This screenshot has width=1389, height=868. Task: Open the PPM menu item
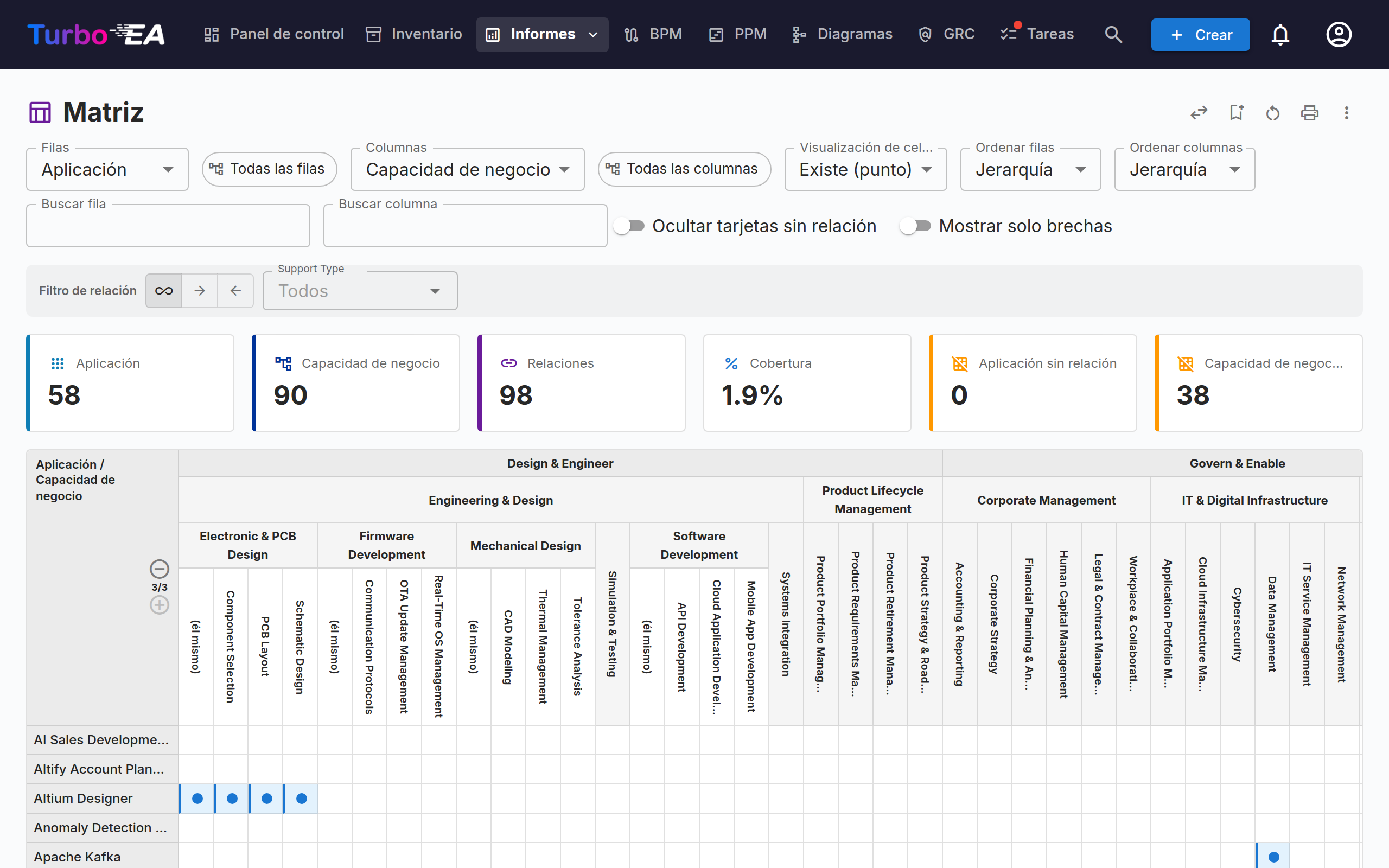coord(738,34)
